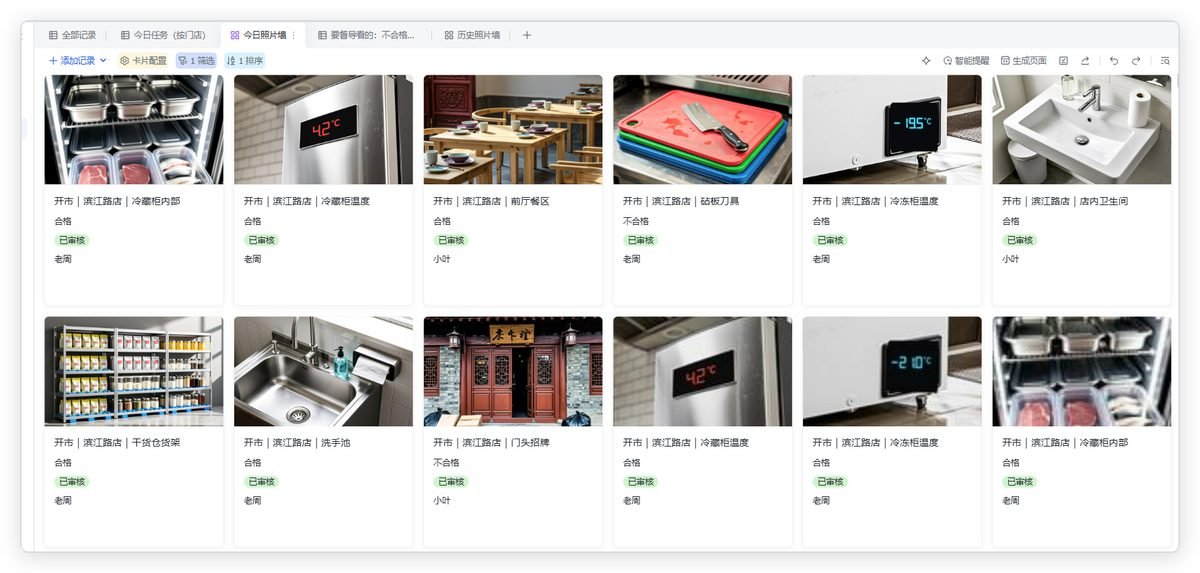This screenshot has width=1200, height=573.
Task: Open 卡片配置 card settings
Action: (143, 61)
